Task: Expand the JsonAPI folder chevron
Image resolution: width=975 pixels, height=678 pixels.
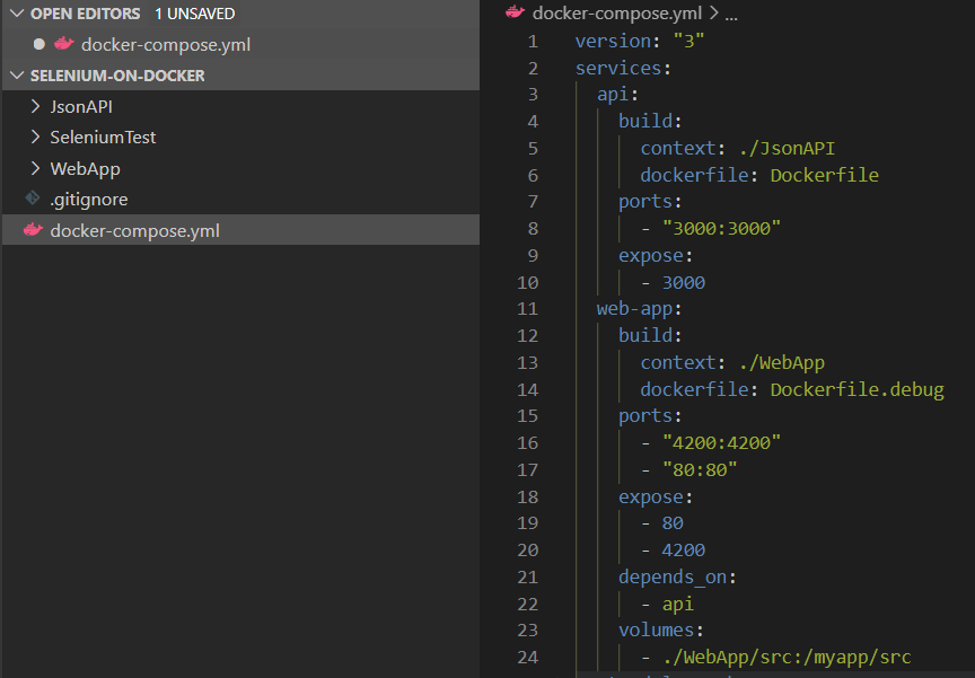Action: pos(36,106)
